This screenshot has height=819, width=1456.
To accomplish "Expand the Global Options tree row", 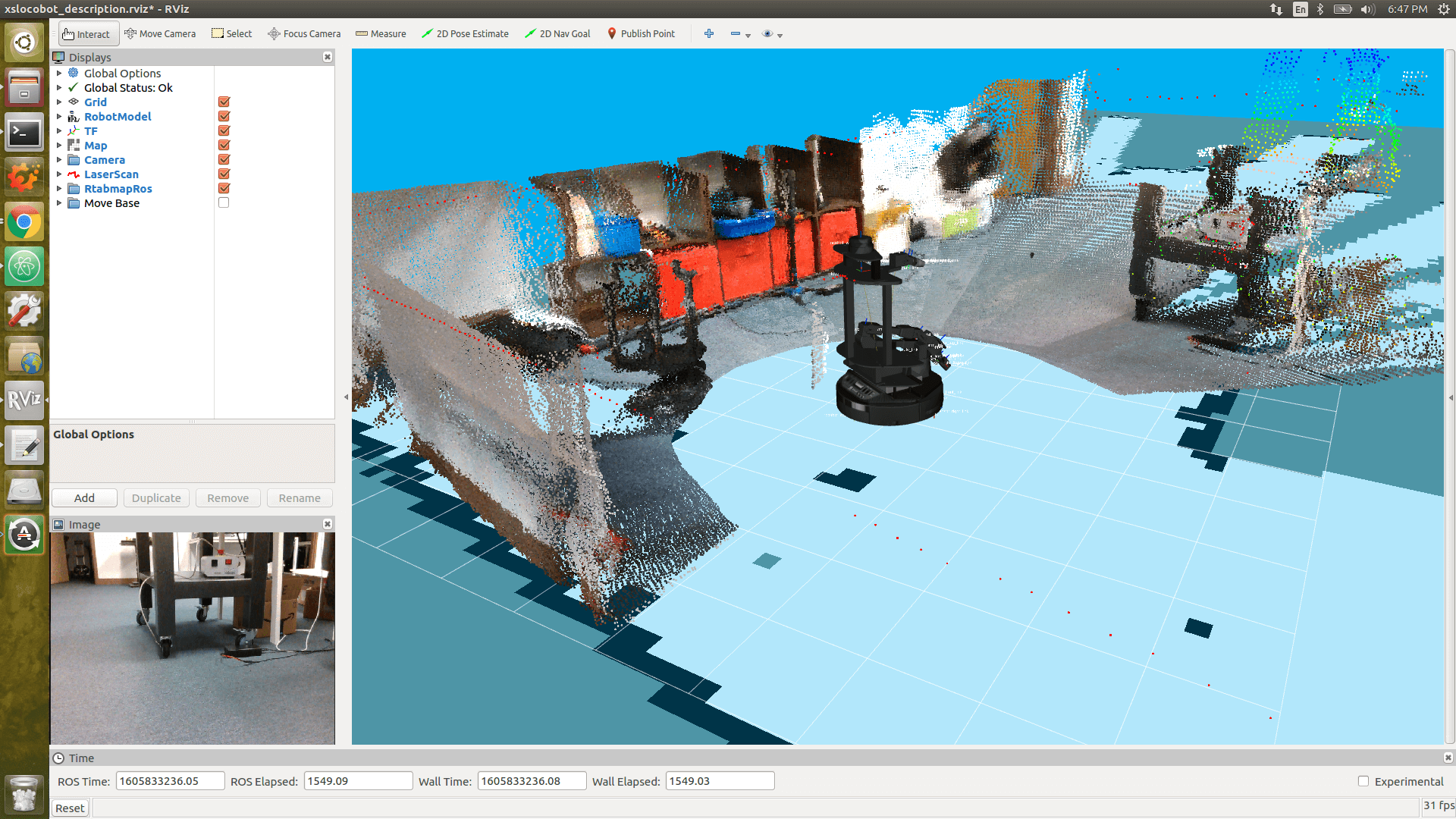I will [x=59, y=73].
